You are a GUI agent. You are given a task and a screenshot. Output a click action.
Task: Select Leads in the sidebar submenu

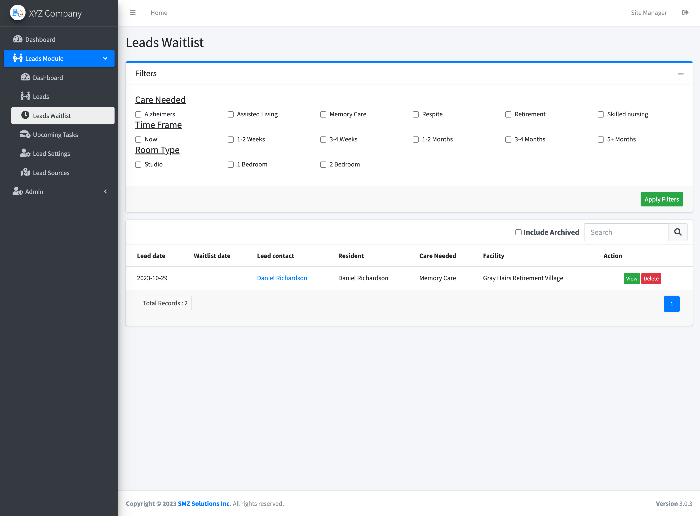click(40, 96)
